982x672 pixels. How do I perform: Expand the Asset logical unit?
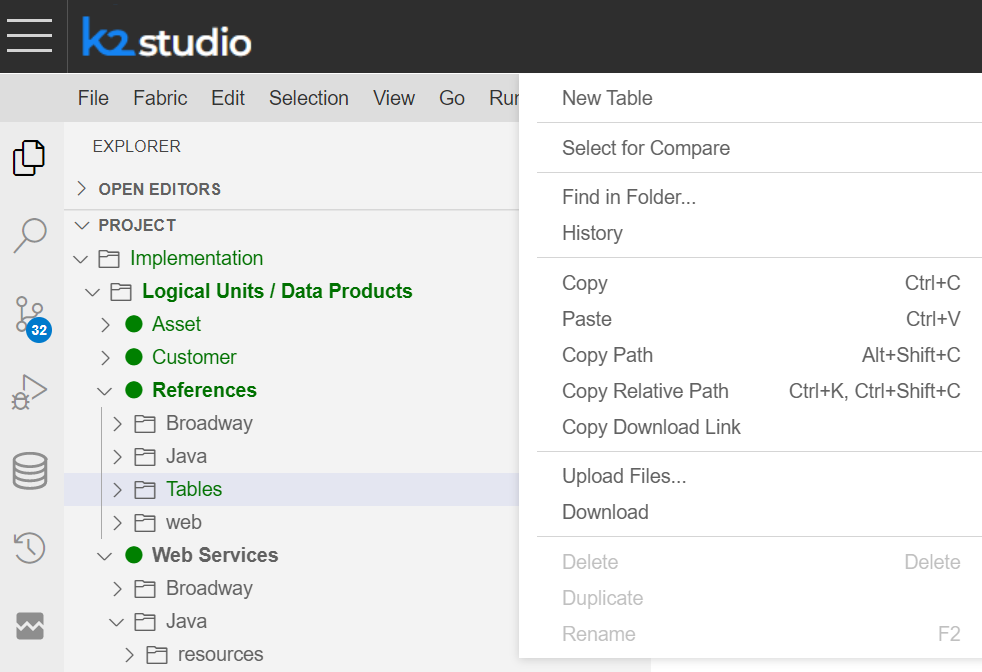[x=106, y=325]
